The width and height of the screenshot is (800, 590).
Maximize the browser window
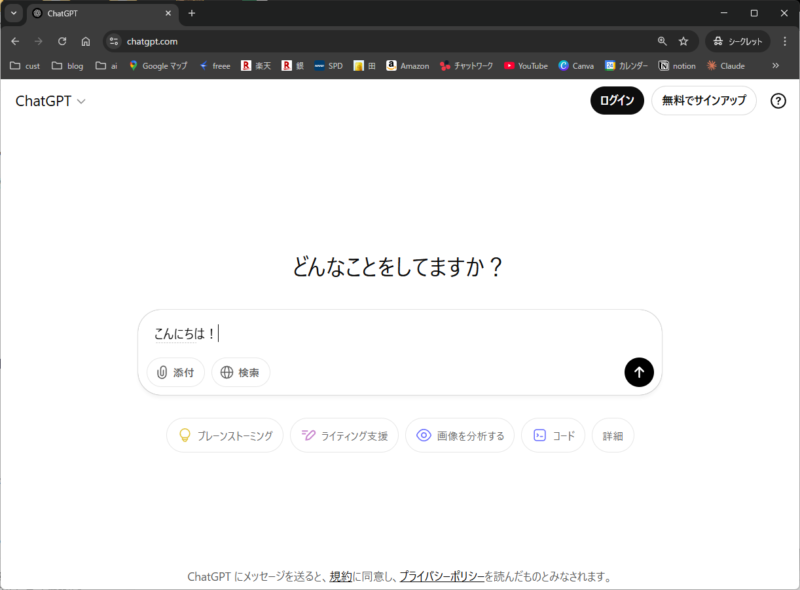(754, 13)
